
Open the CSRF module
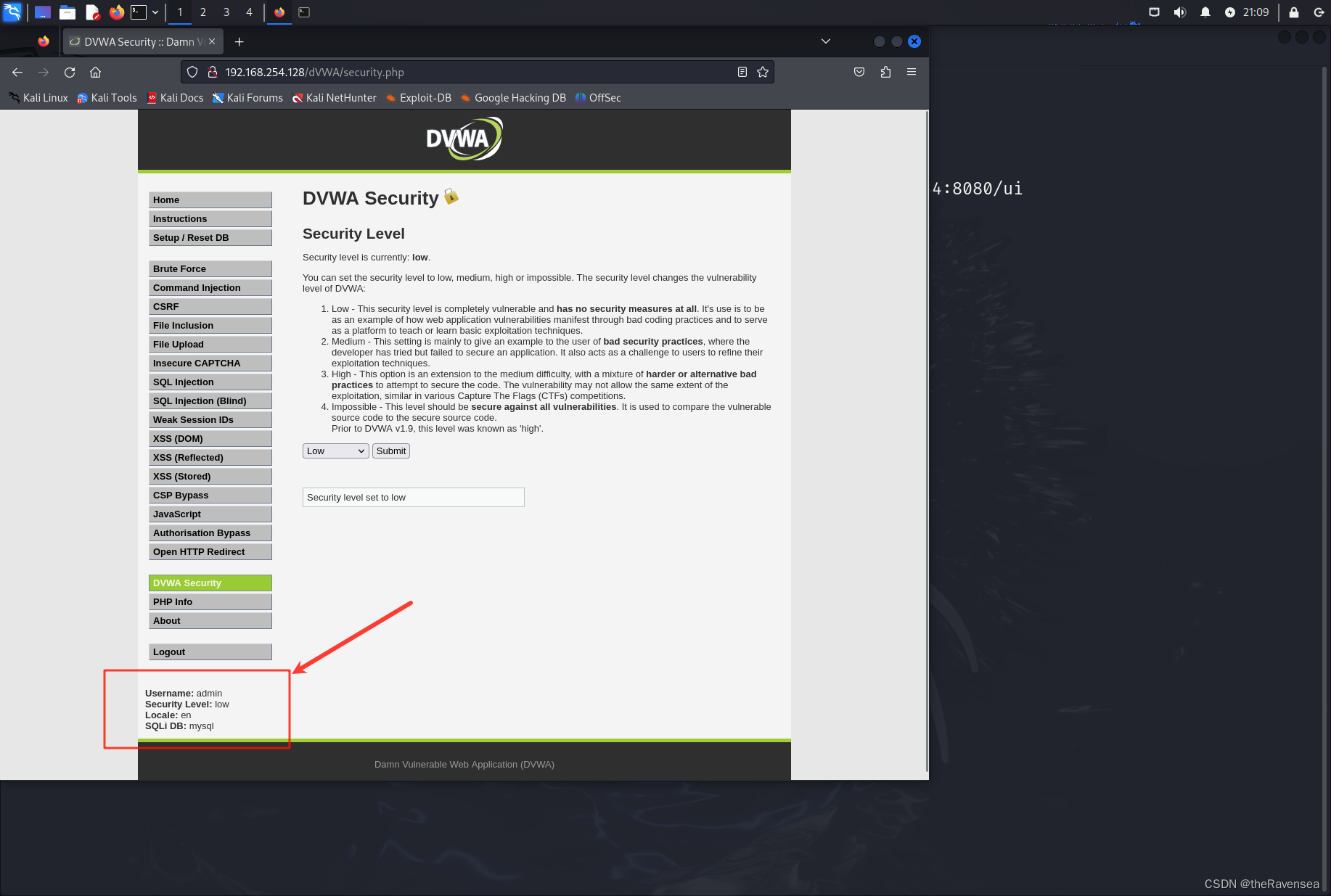pyautogui.click(x=210, y=307)
